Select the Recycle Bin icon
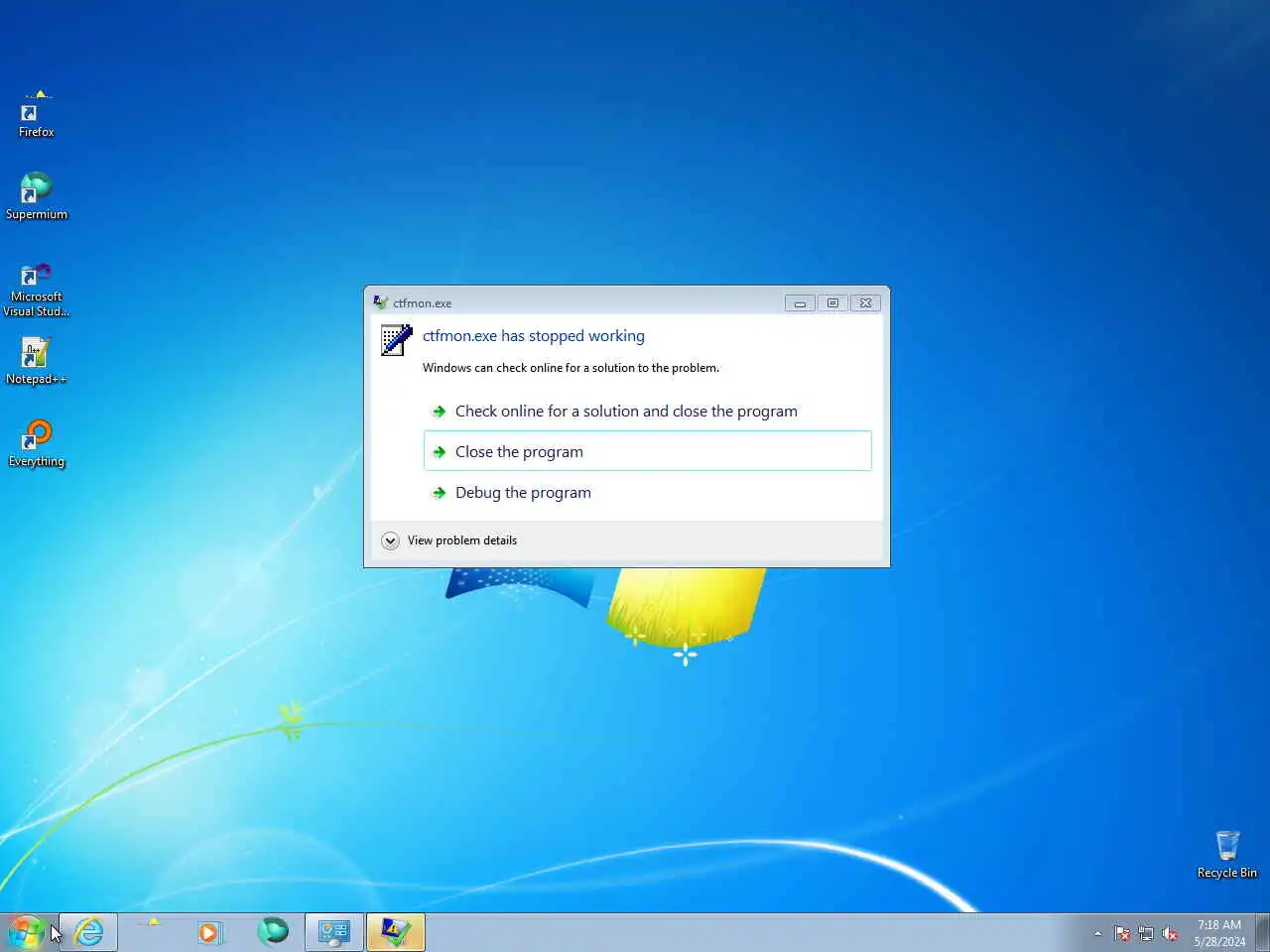The width and height of the screenshot is (1270, 952). (x=1226, y=855)
